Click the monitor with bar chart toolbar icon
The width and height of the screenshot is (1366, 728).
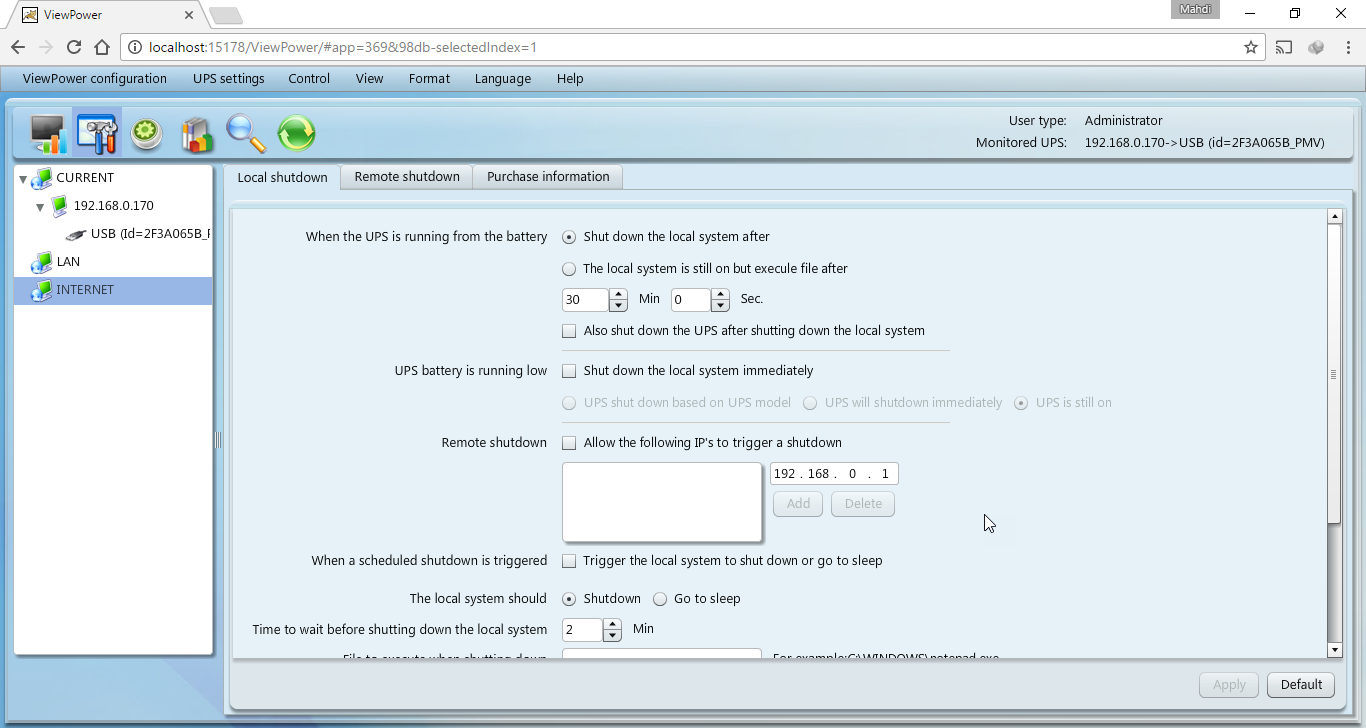click(47, 133)
